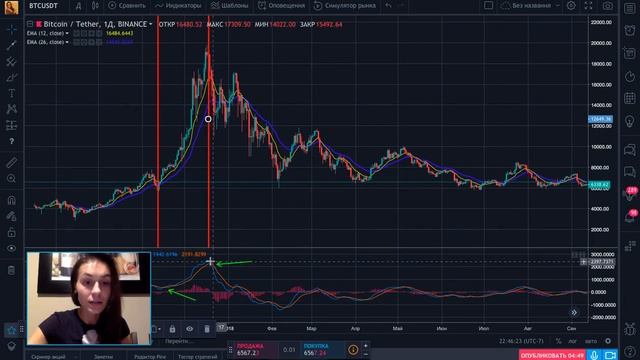Open the help question mark at bottom right
Screen dimensions: 640x360
[630, 351]
